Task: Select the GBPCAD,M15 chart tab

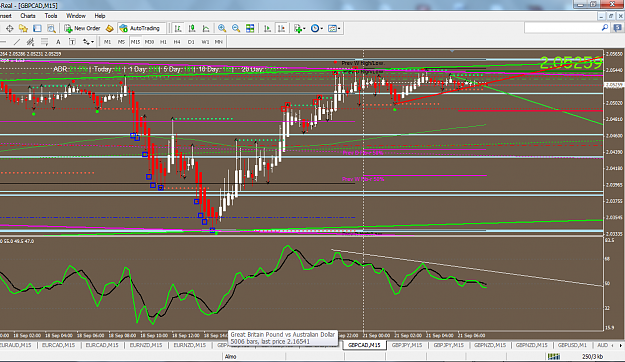Action: click(364, 345)
